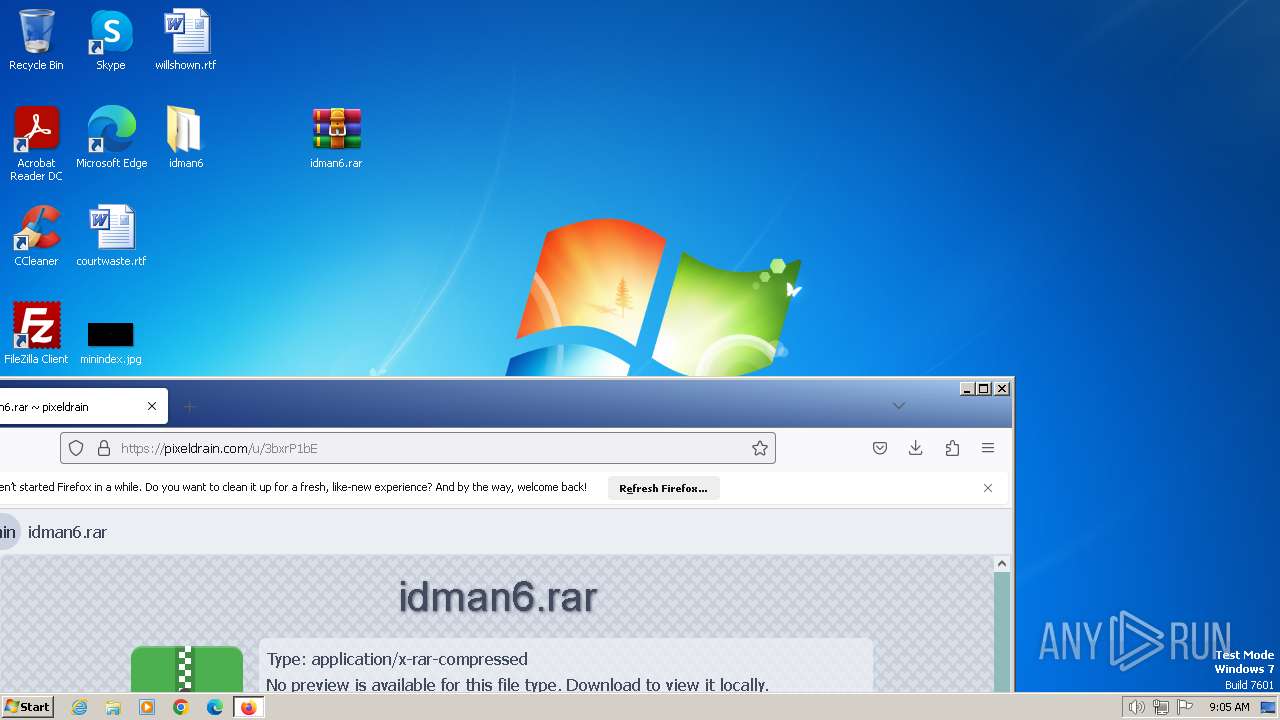Open Action Center flag icon
The image size is (1280, 720).
pyautogui.click(x=1185, y=707)
